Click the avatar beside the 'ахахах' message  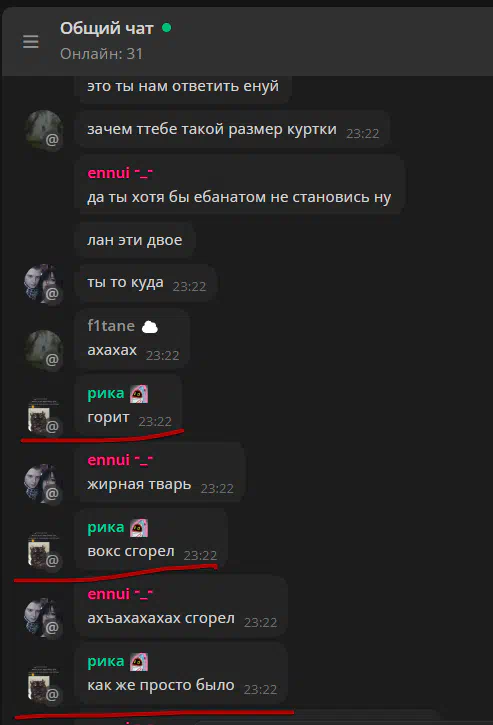[x=44, y=350]
